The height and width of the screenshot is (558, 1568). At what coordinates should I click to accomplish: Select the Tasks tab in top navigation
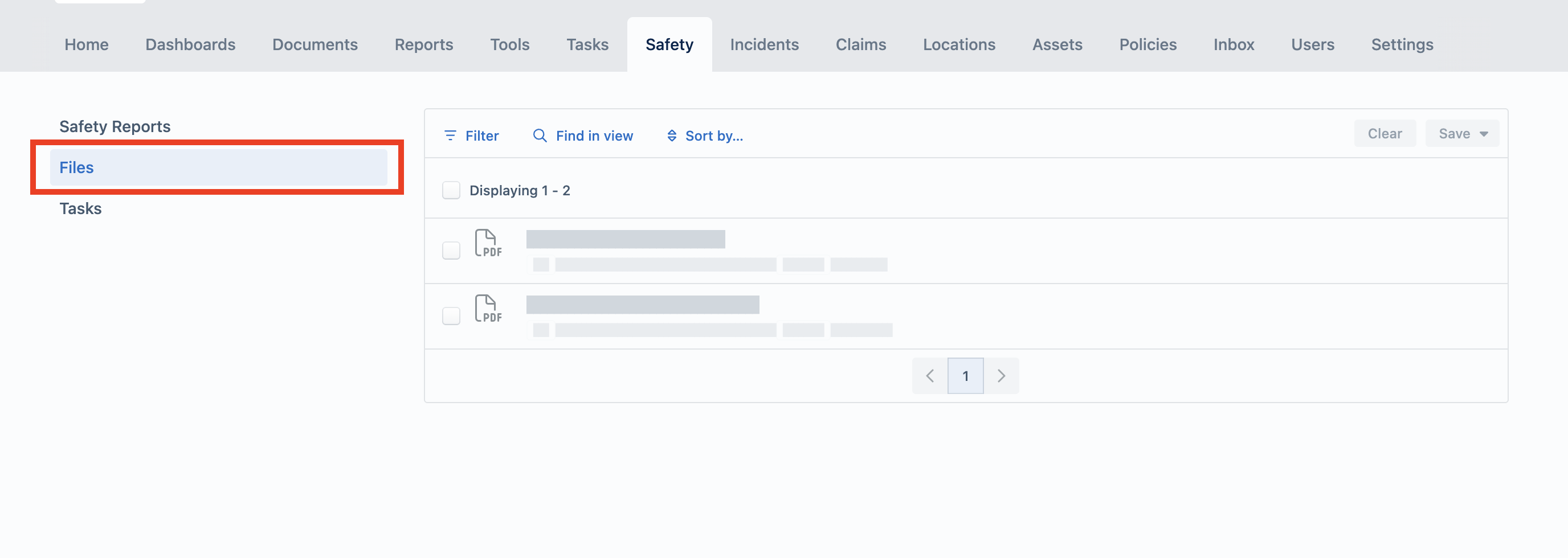587,44
